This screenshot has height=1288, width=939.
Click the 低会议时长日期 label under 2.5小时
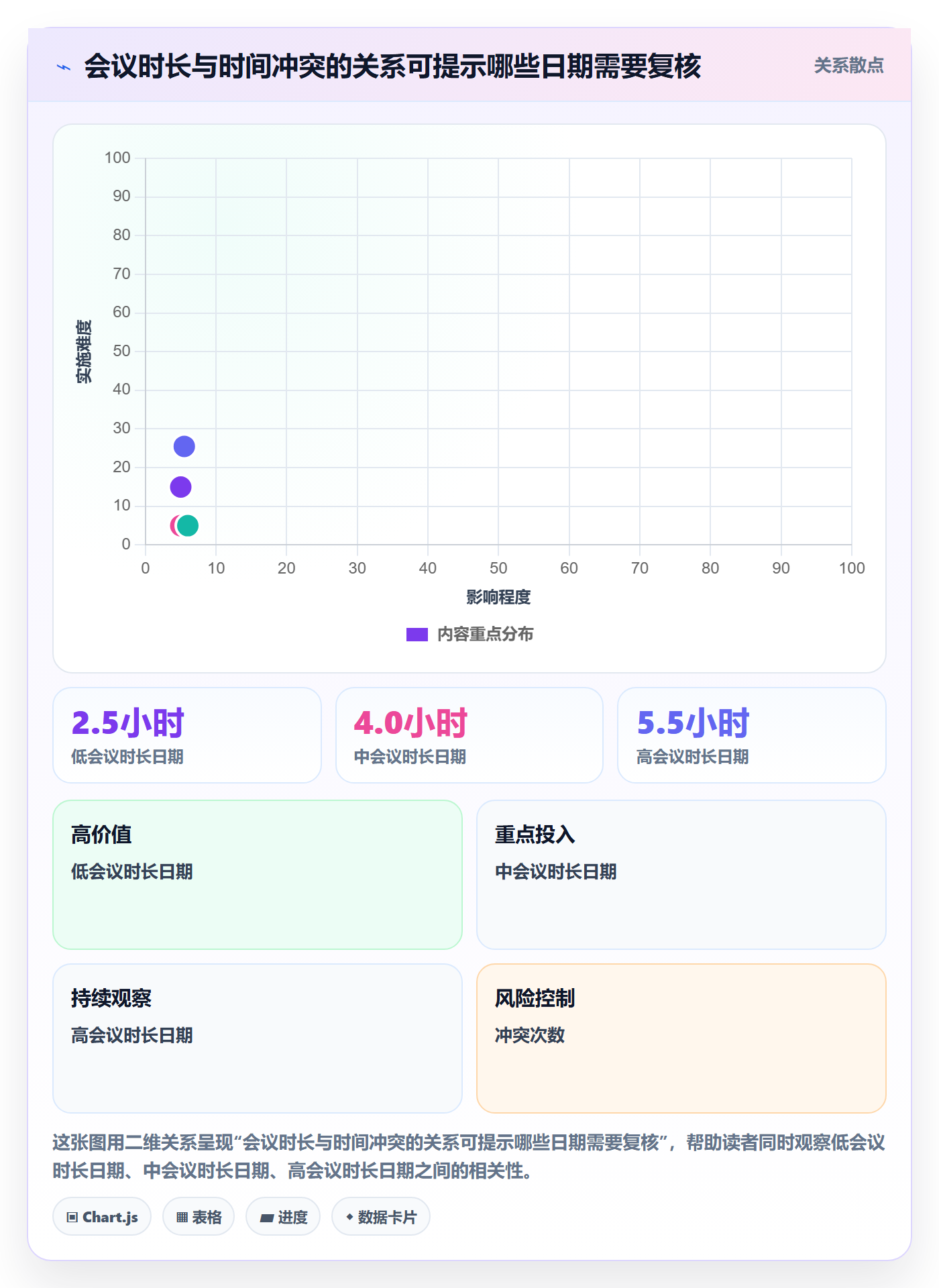(x=127, y=757)
